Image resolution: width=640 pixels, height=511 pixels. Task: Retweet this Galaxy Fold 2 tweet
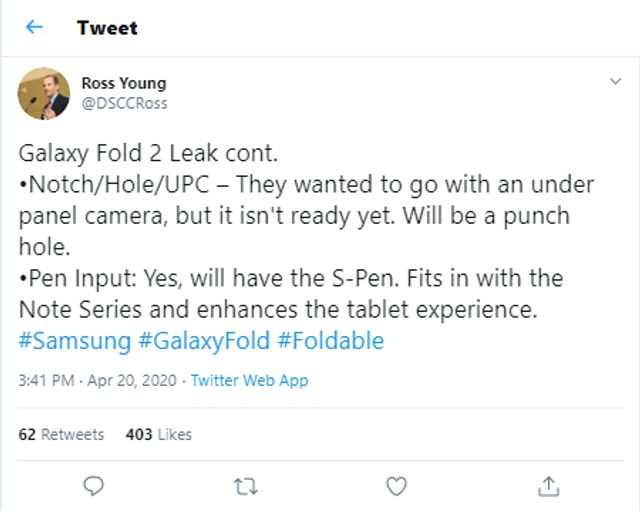pyautogui.click(x=245, y=486)
